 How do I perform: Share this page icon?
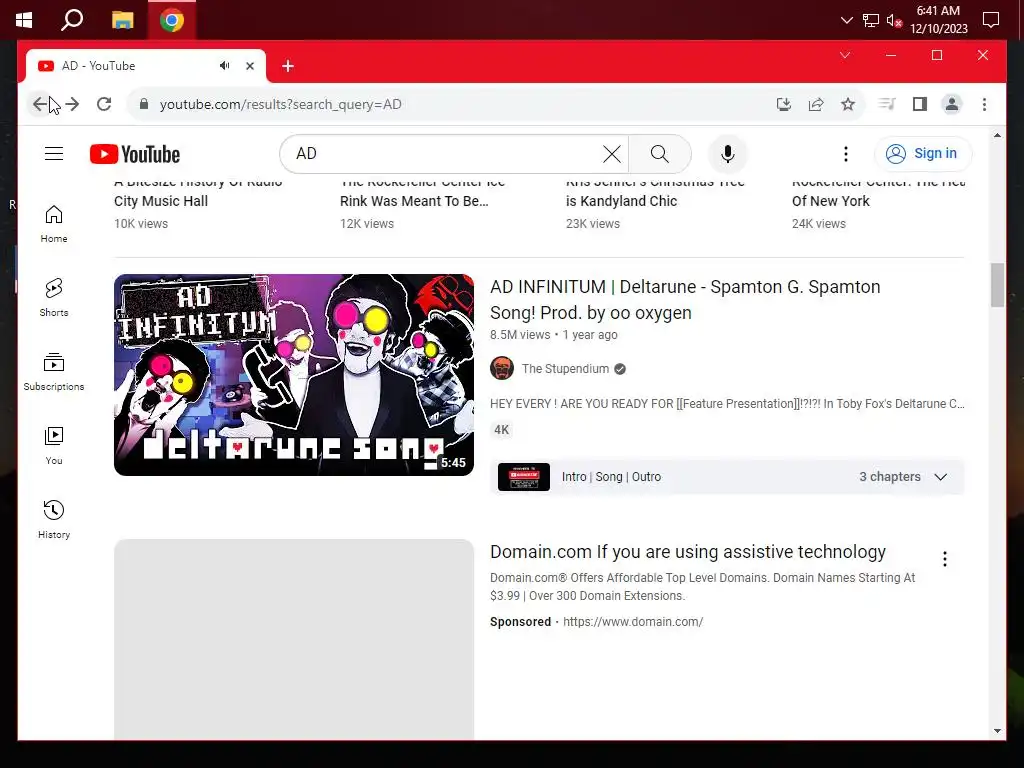coord(816,104)
